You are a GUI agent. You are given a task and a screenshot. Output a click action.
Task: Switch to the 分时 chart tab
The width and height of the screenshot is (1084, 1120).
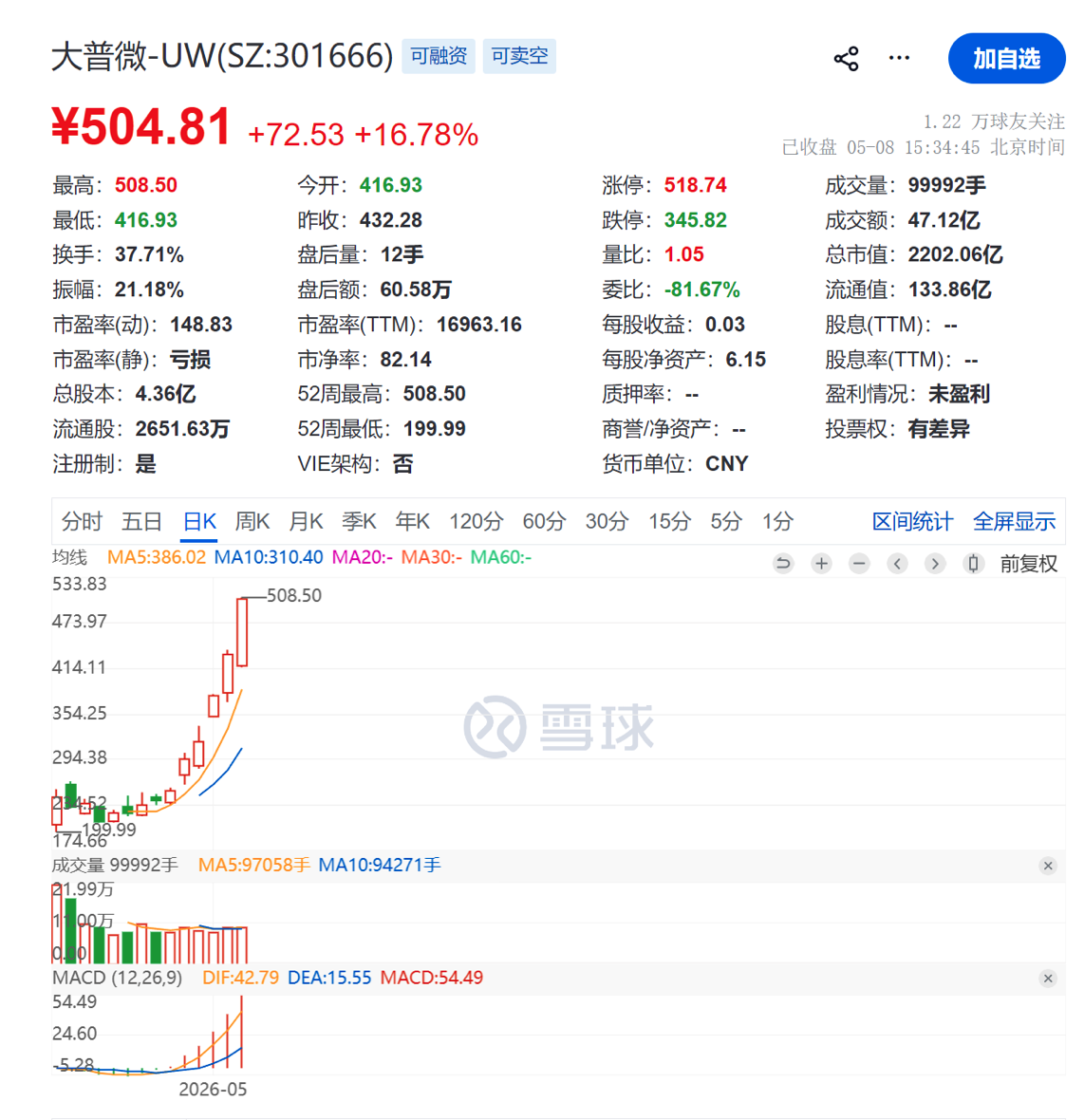click(83, 521)
